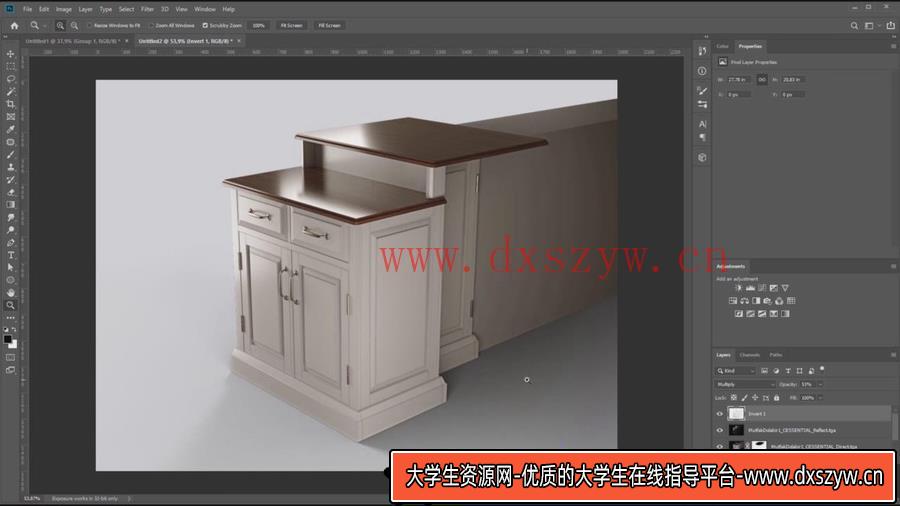Select the Crop tool
Viewport: 900px width, 506px height.
click(10, 104)
